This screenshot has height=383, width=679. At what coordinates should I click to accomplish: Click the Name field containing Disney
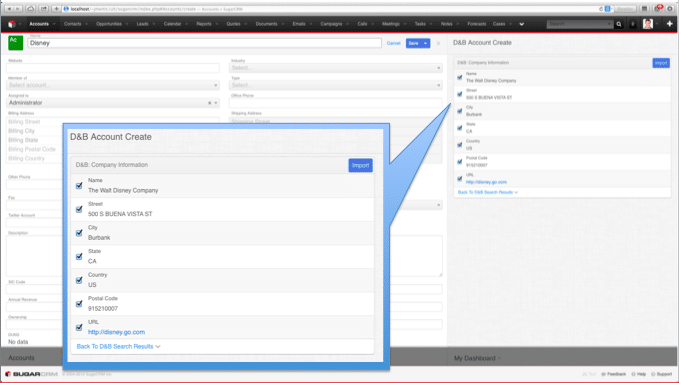click(x=204, y=43)
